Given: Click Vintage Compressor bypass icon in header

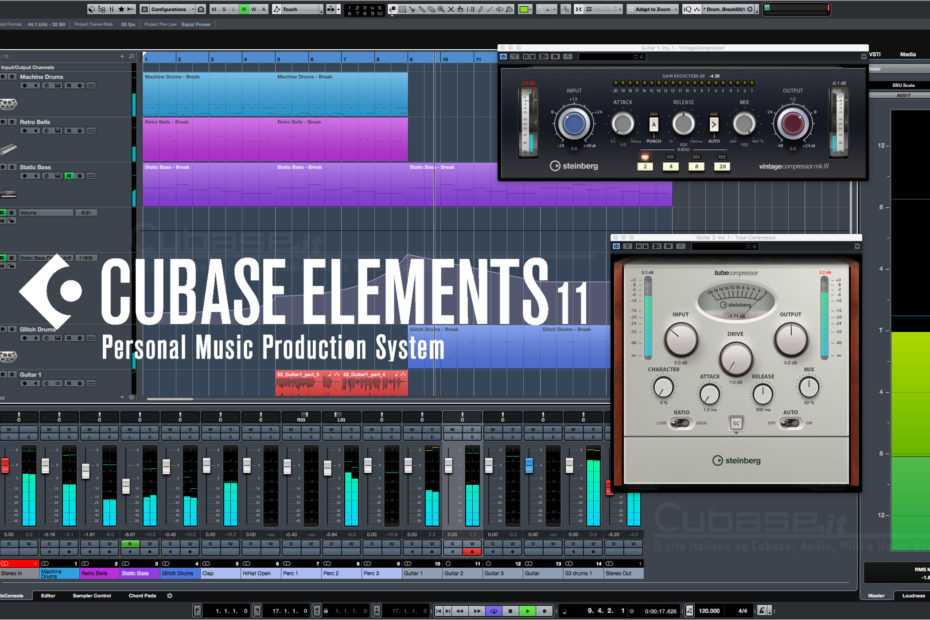Looking at the screenshot, I should point(504,56).
